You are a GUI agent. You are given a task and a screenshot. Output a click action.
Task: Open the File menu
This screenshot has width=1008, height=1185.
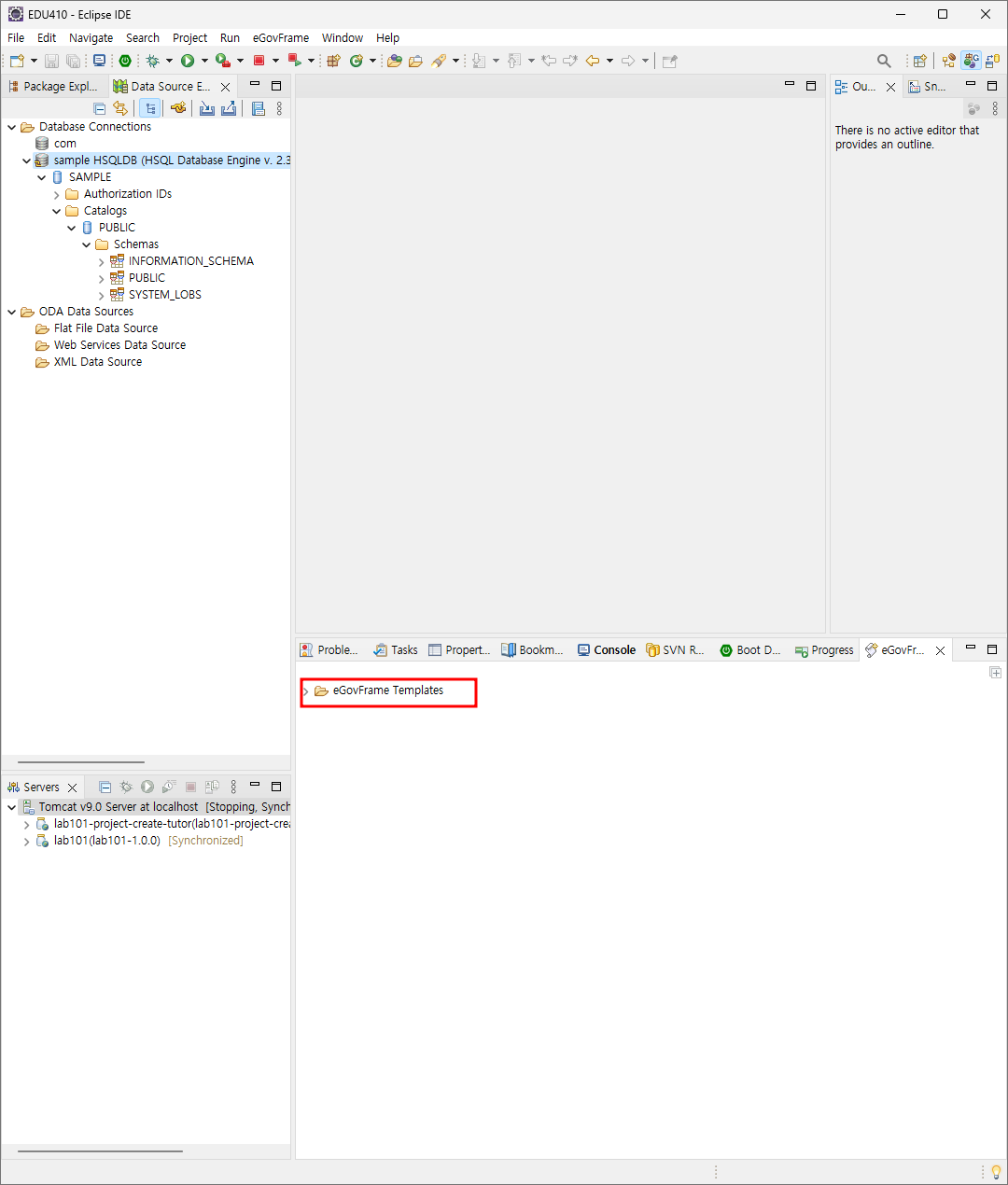pos(16,38)
